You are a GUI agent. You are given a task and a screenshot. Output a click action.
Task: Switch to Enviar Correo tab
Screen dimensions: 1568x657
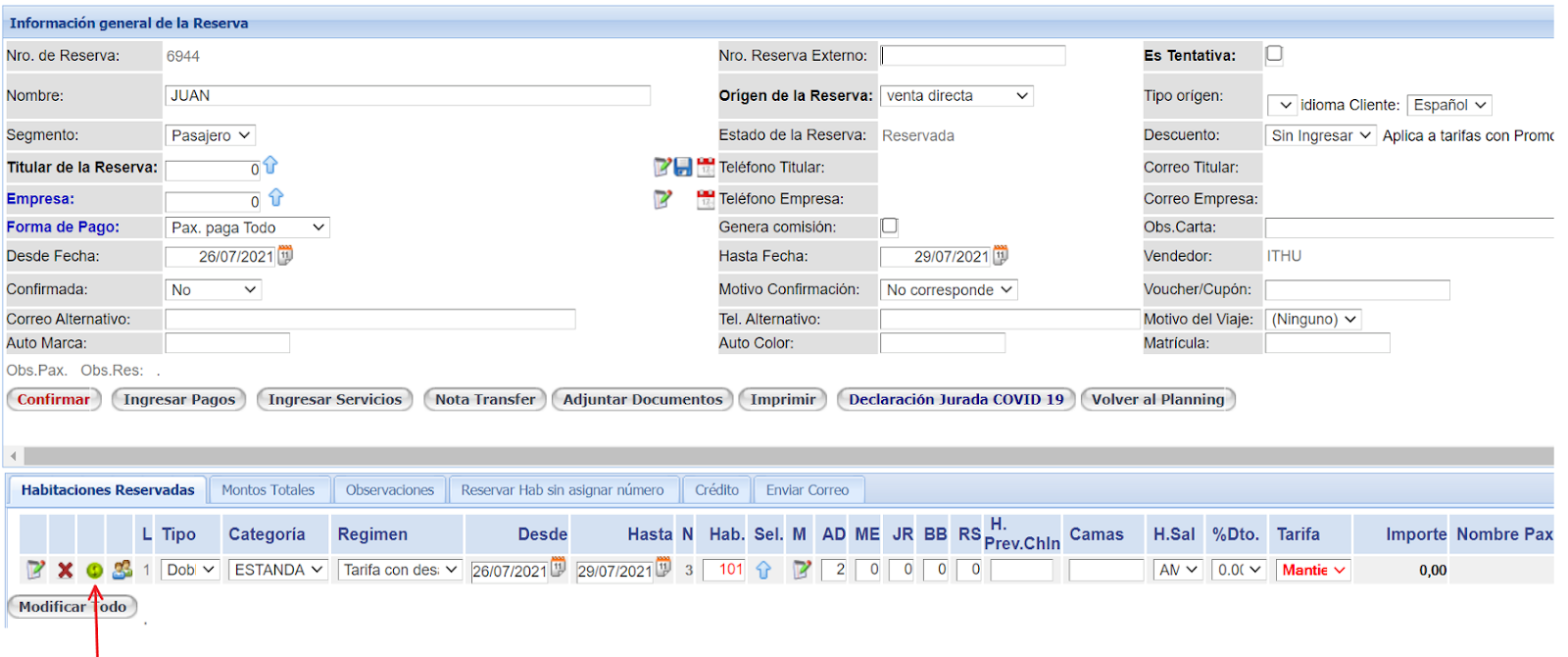click(x=808, y=490)
